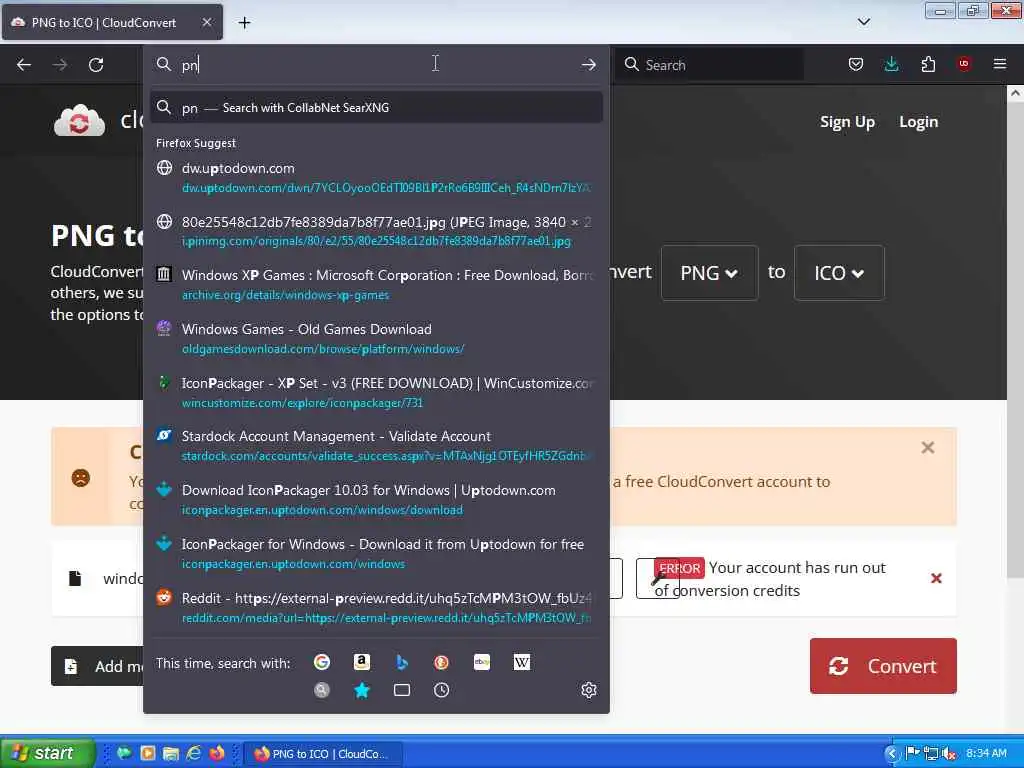Screen dimensions: 1024x768
Task: Click the Login link
Action: (x=918, y=122)
